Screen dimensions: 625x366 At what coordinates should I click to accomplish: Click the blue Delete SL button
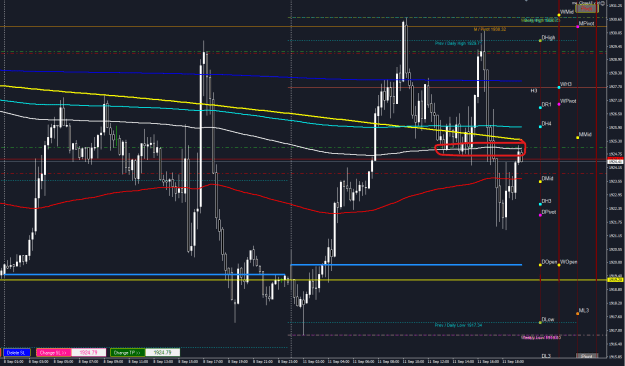17,352
